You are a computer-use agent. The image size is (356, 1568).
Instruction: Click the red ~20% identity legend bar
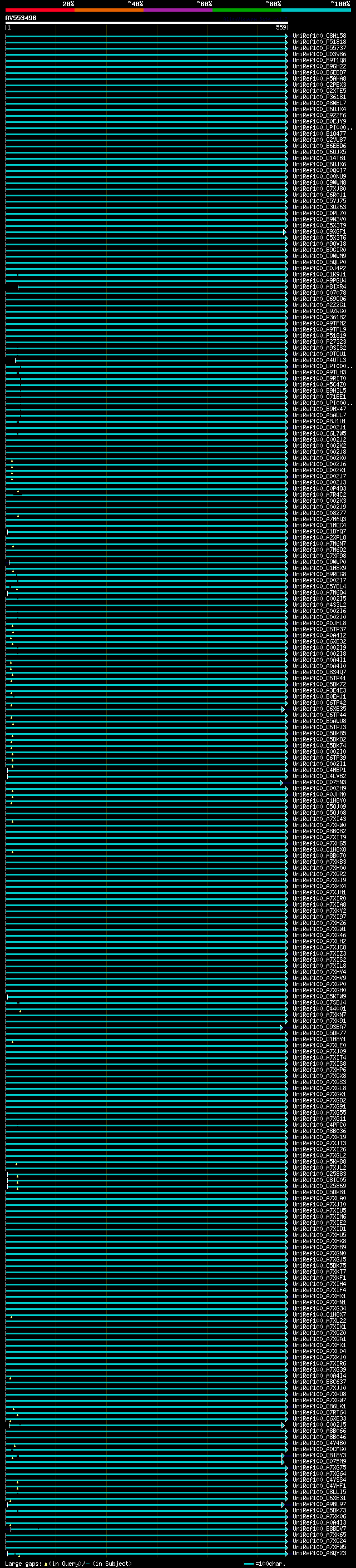tap(39, 10)
